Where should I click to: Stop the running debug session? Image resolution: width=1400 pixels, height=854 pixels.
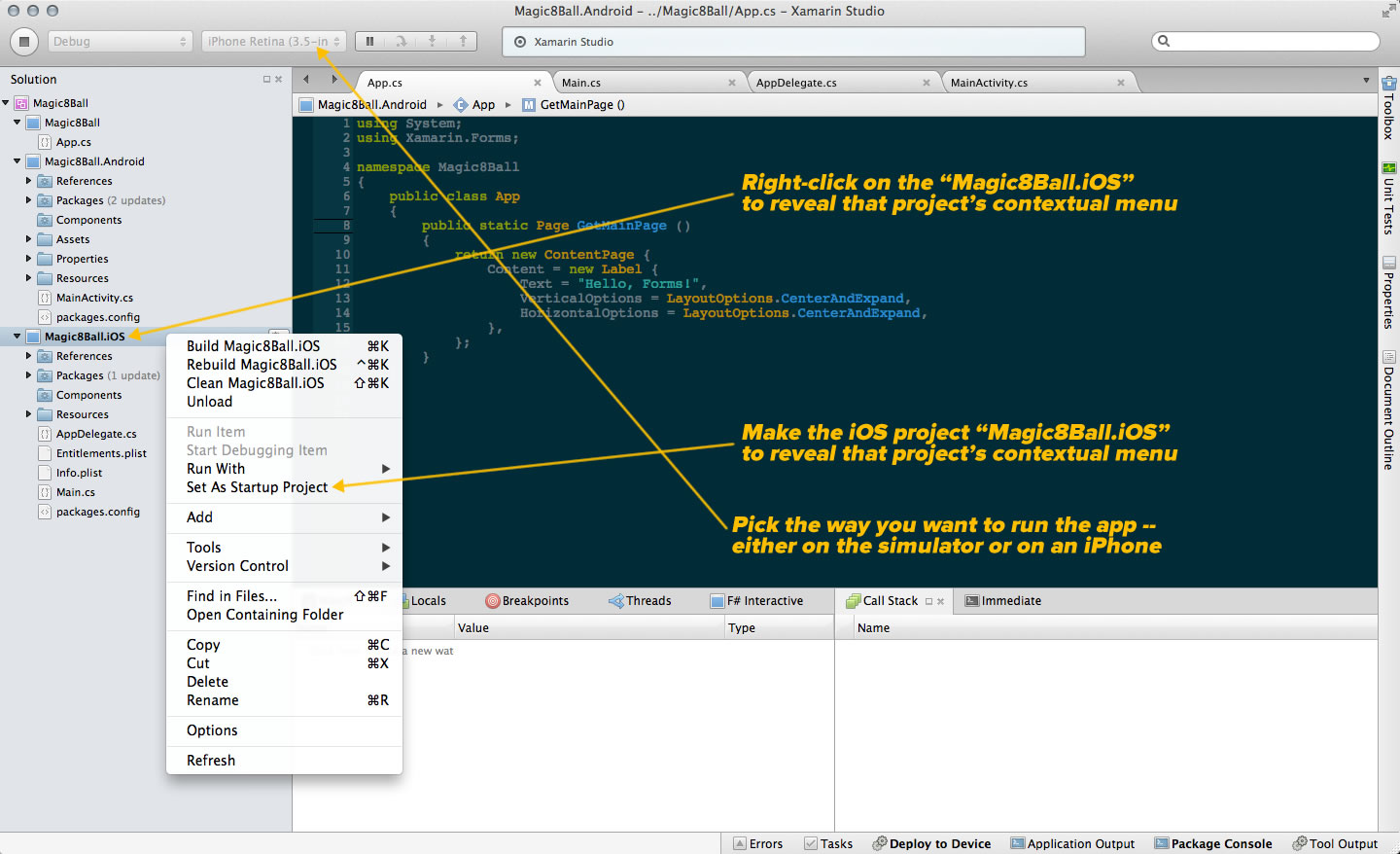24,41
